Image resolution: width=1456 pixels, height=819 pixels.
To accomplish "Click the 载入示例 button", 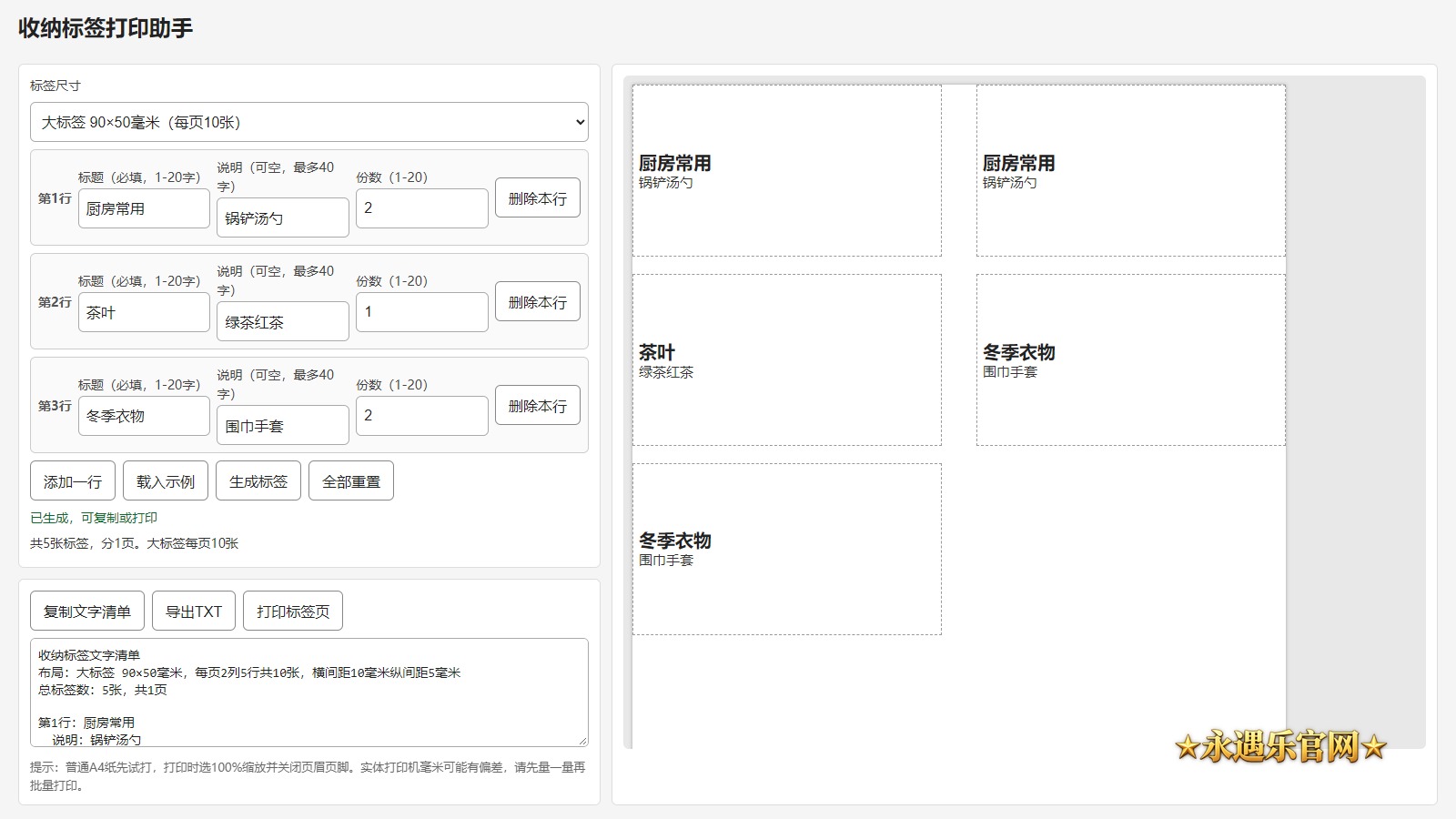I will click(x=166, y=480).
